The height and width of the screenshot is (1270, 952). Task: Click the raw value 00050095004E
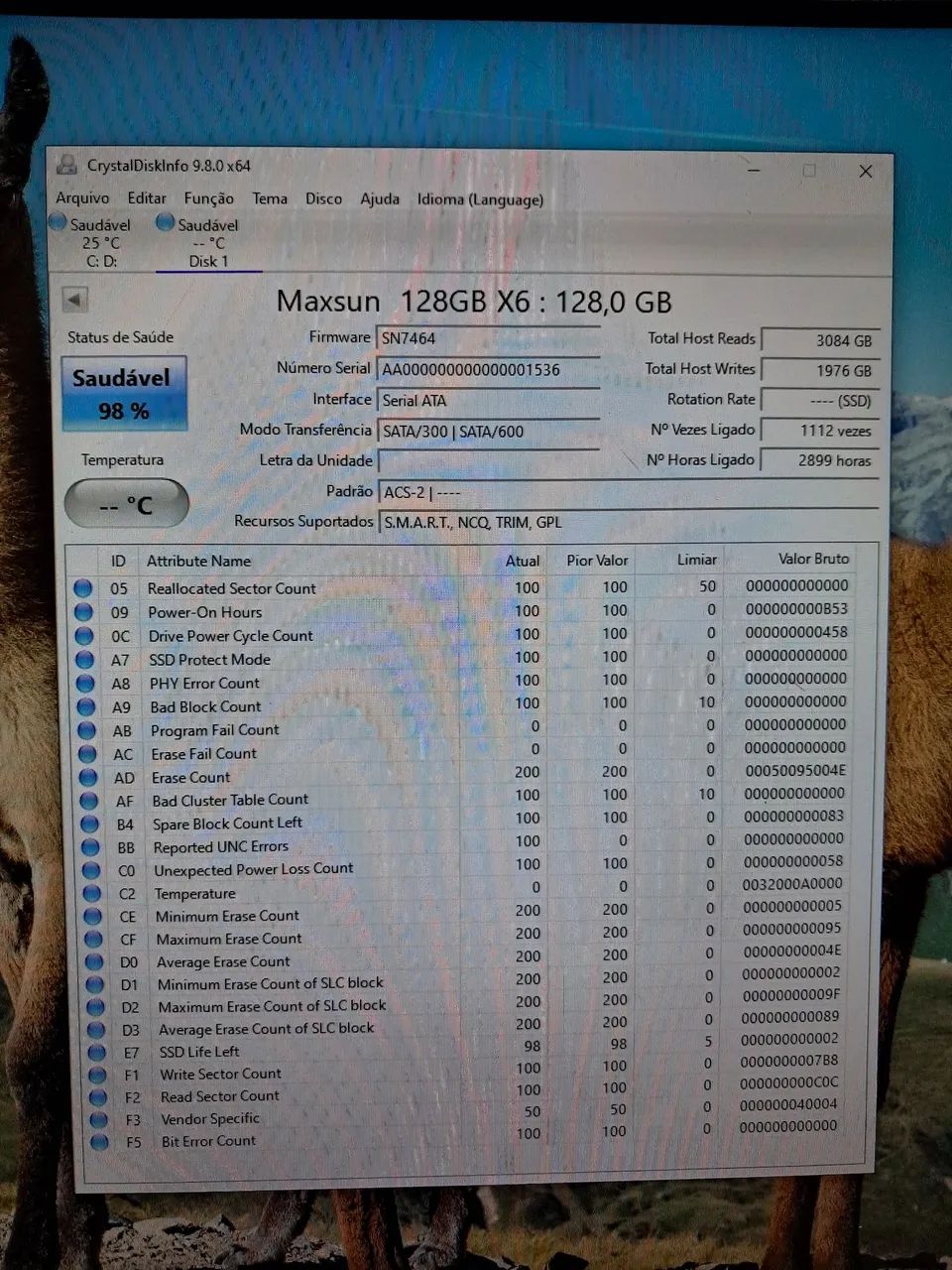[795, 770]
